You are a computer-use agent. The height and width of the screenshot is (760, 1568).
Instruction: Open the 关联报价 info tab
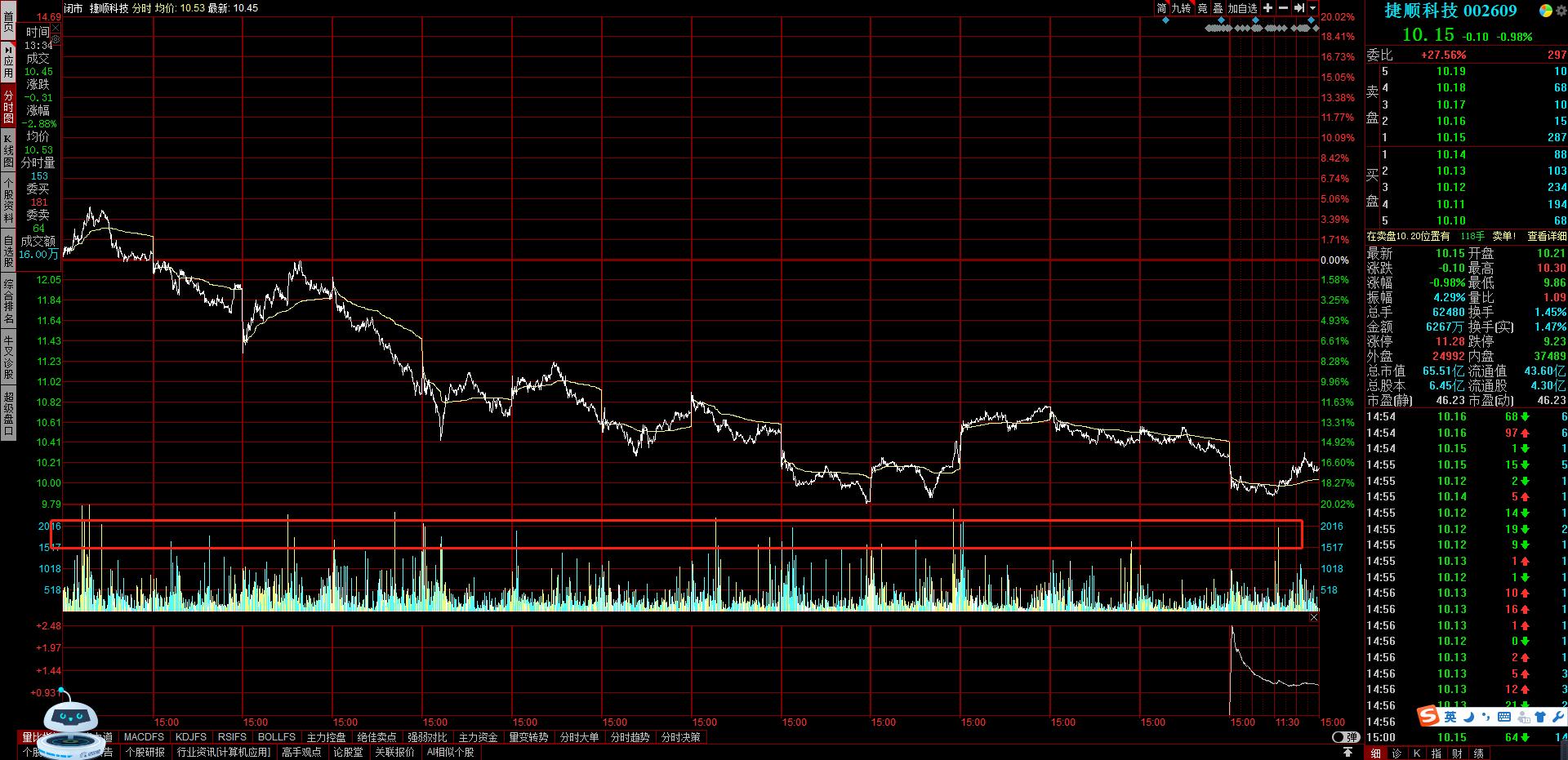(x=395, y=752)
